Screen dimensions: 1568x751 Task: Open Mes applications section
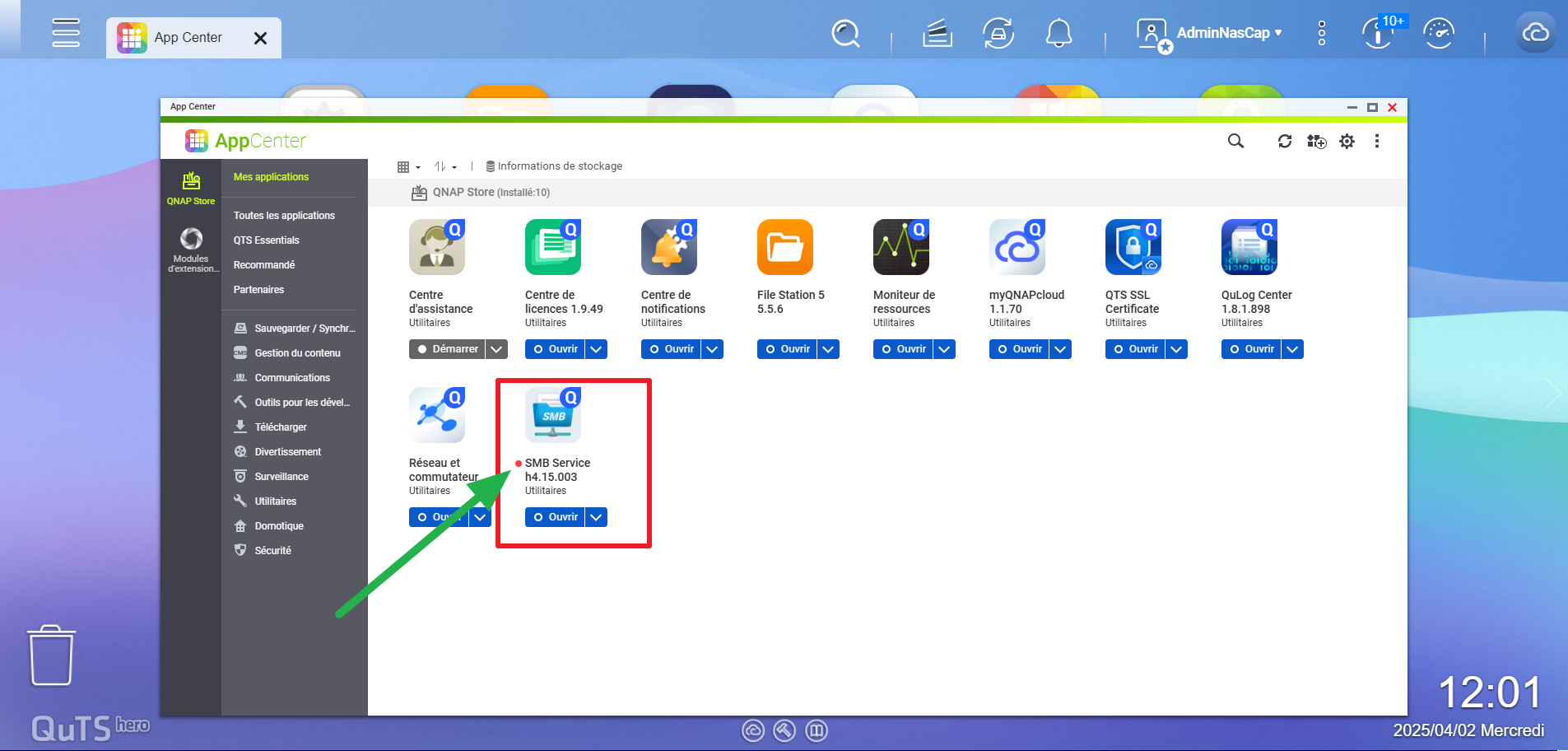tap(271, 177)
